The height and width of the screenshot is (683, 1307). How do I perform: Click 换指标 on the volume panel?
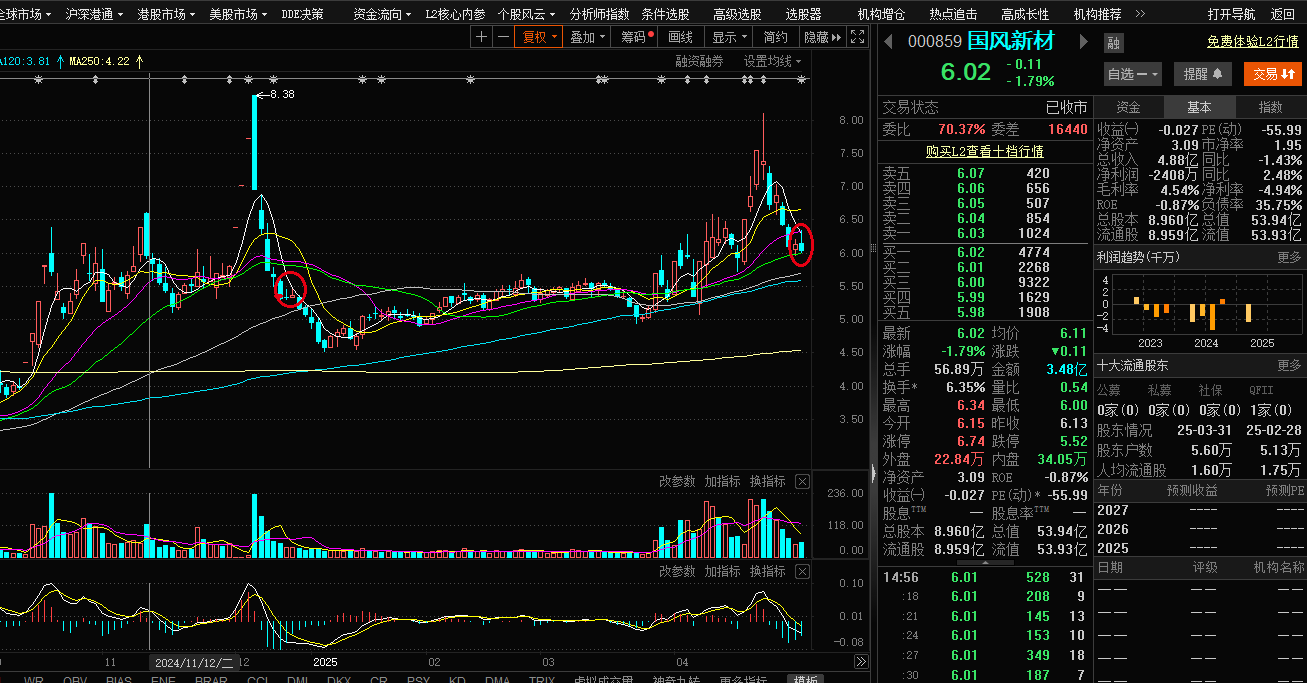pos(767,481)
